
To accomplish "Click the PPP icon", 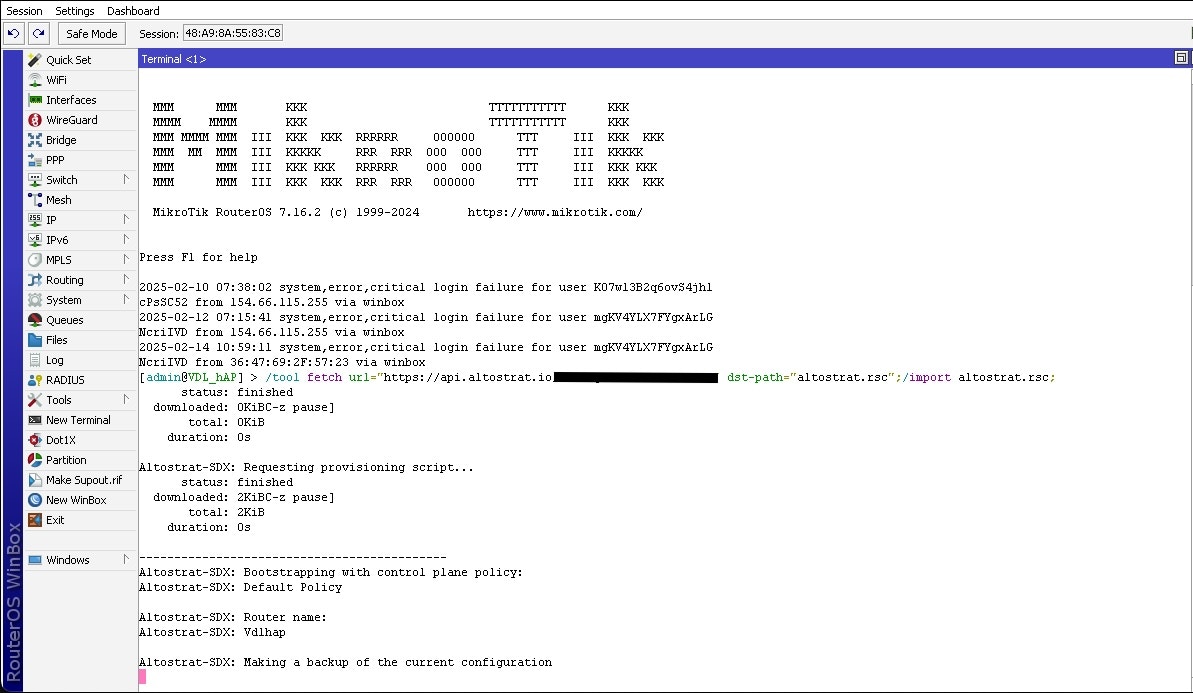I will point(35,160).
